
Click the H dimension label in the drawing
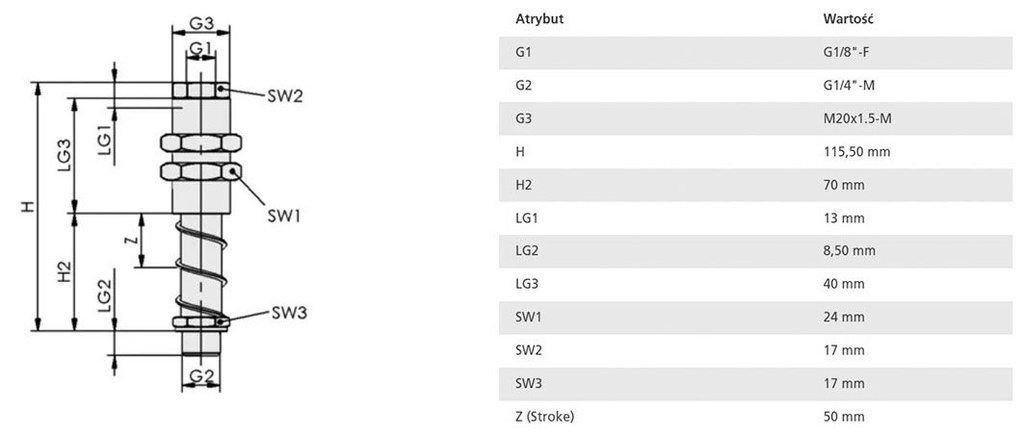[26, 207]
